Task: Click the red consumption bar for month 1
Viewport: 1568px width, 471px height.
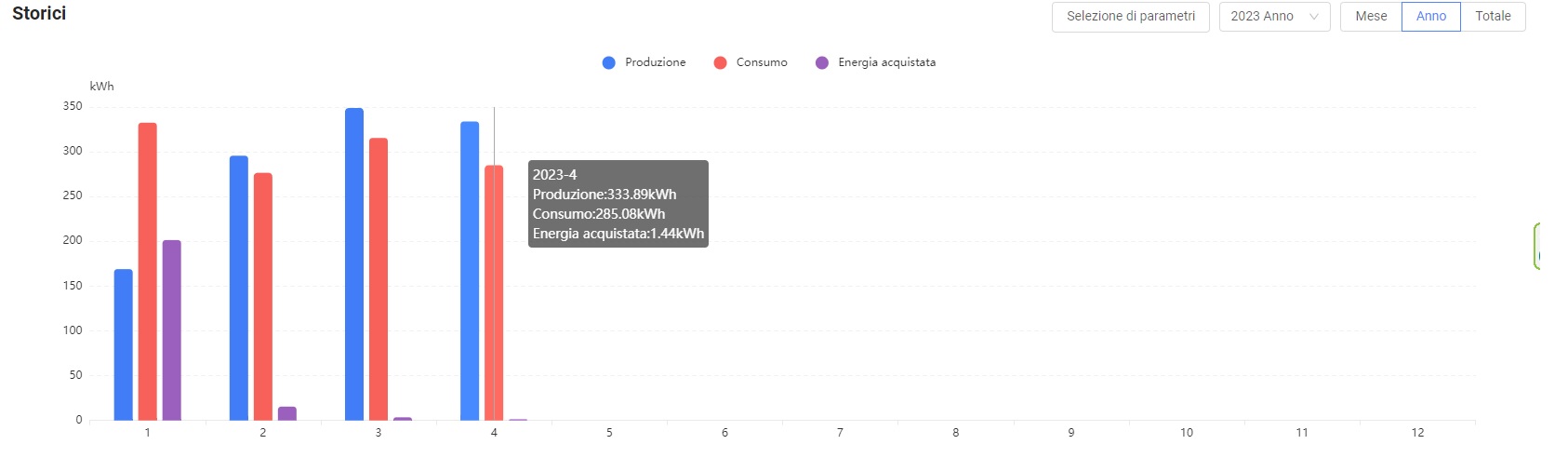Action: click(x=148, y=272)
